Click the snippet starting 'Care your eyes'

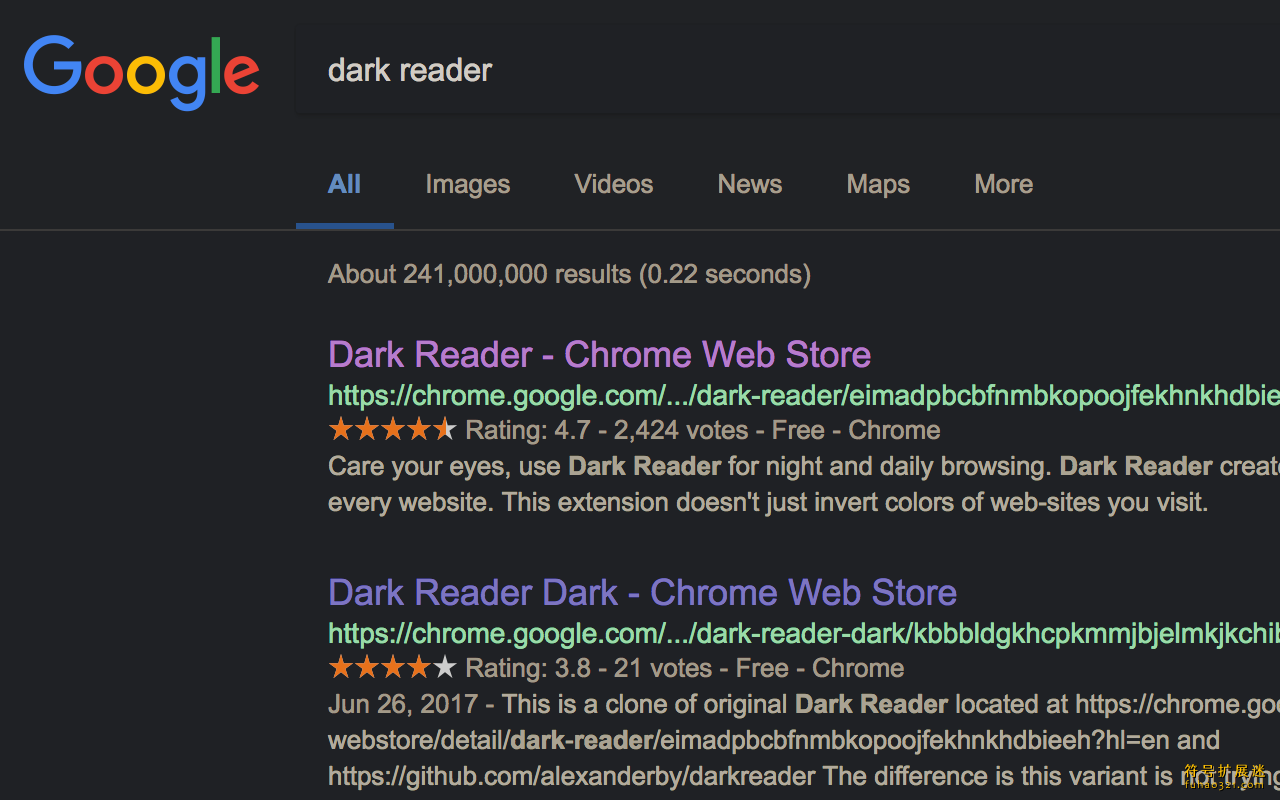(804, 467)
